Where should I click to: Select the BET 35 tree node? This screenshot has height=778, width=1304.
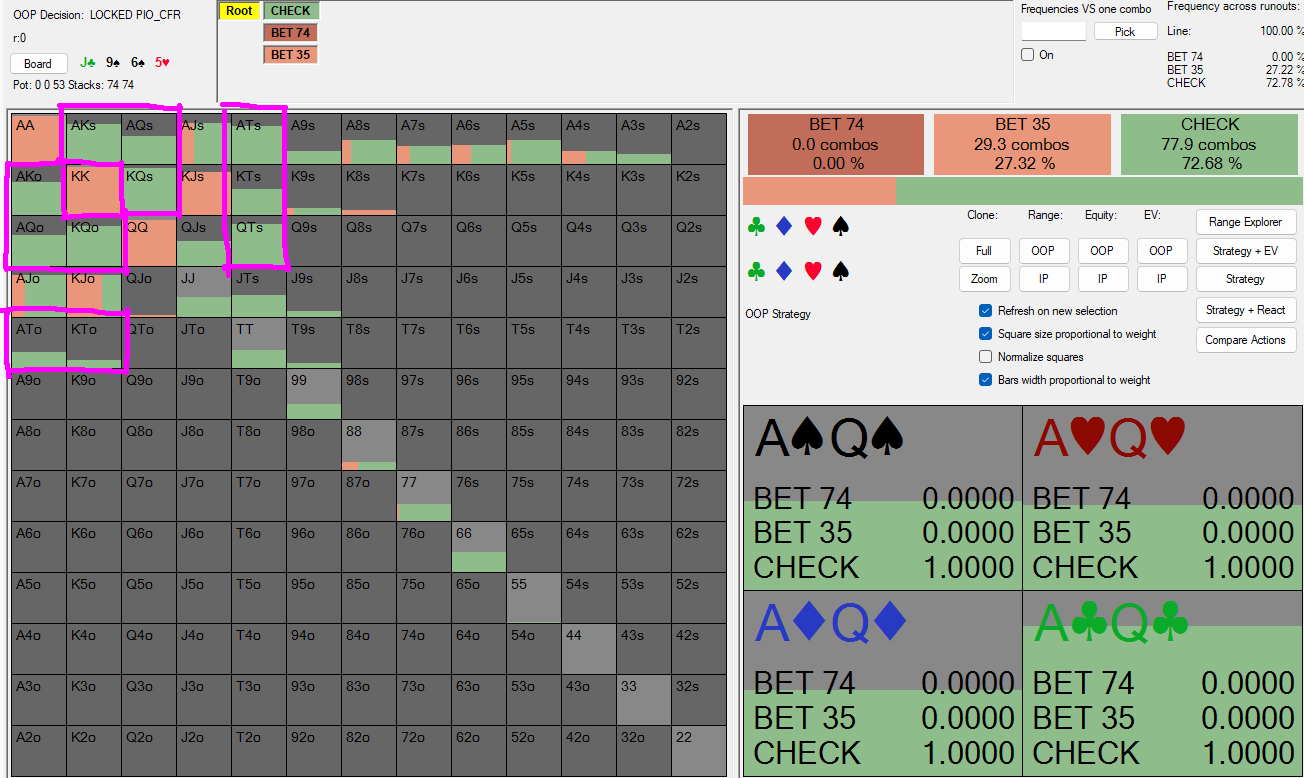290,55
